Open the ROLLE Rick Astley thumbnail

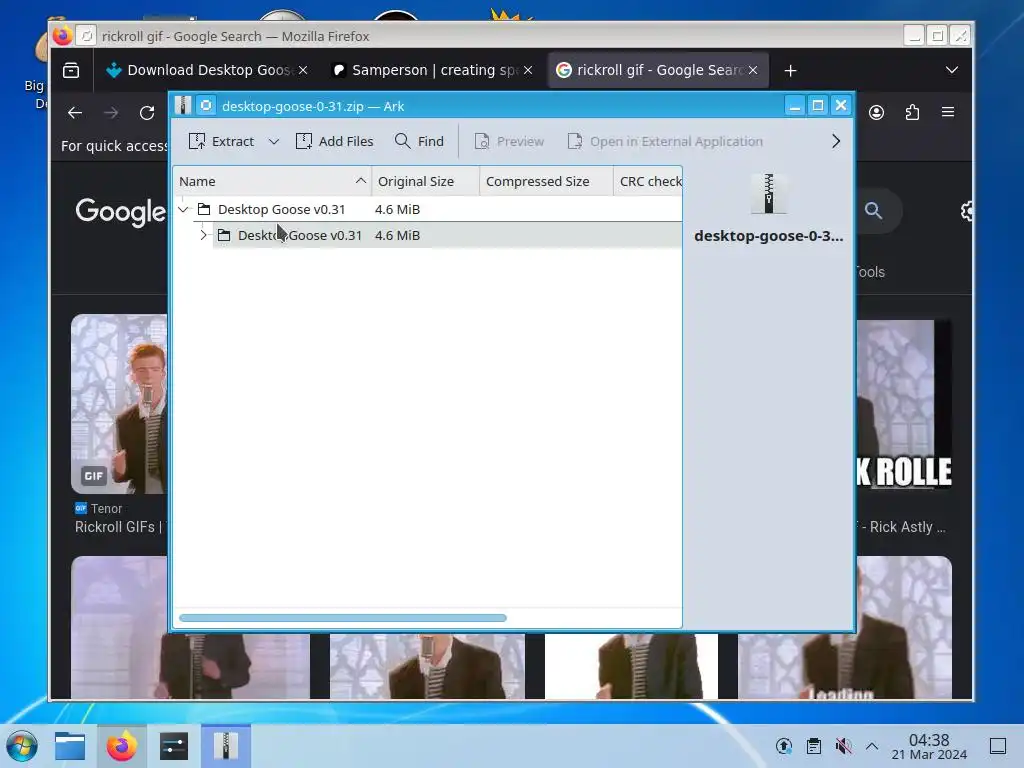point(904,404)
